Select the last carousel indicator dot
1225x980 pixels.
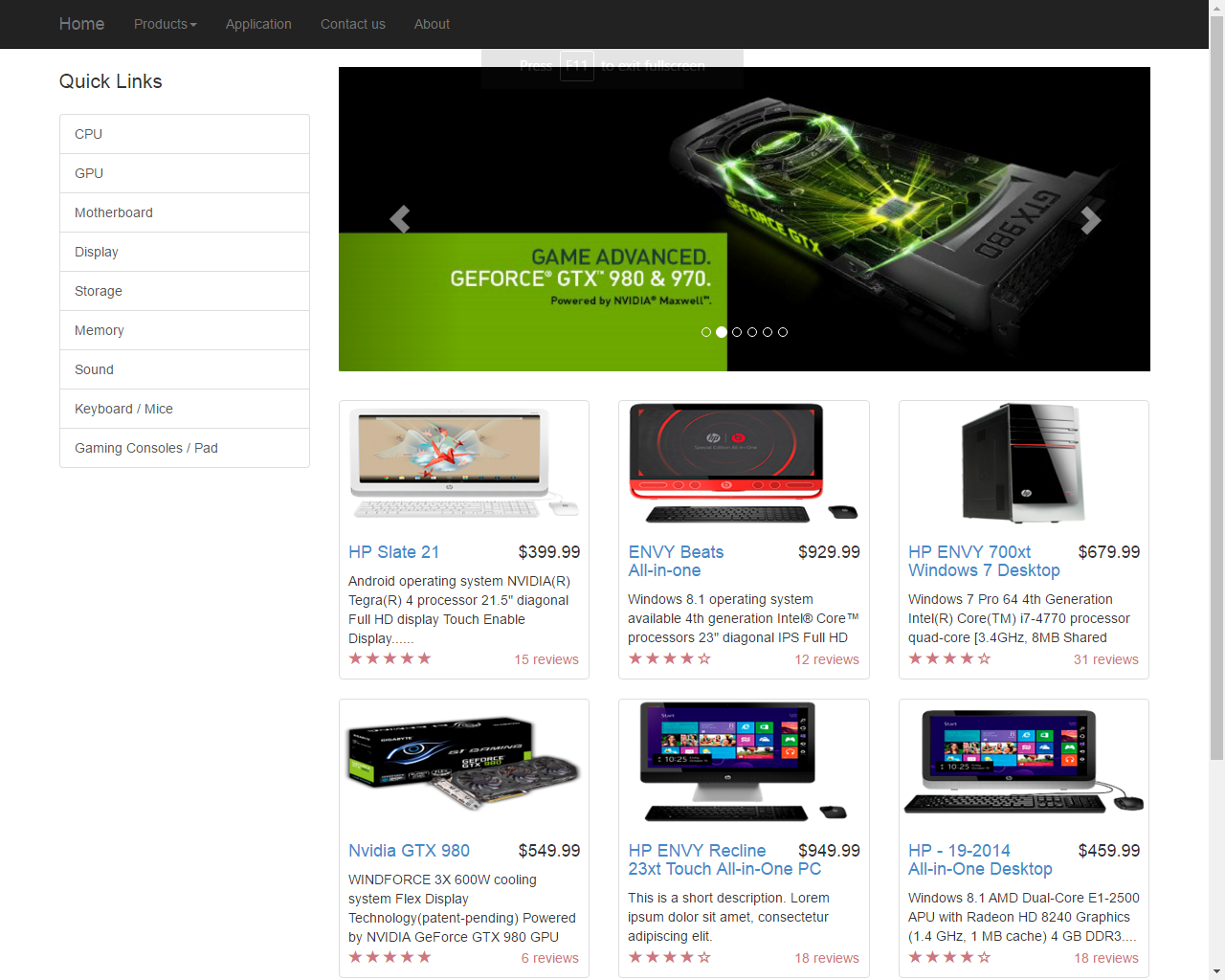coord(783,332)
